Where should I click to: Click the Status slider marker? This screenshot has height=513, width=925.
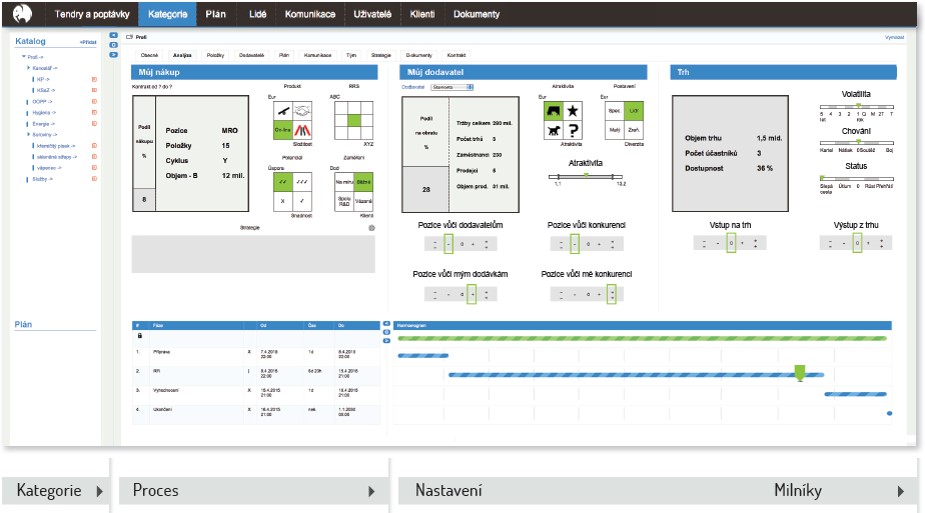click(x=822, y=177)
